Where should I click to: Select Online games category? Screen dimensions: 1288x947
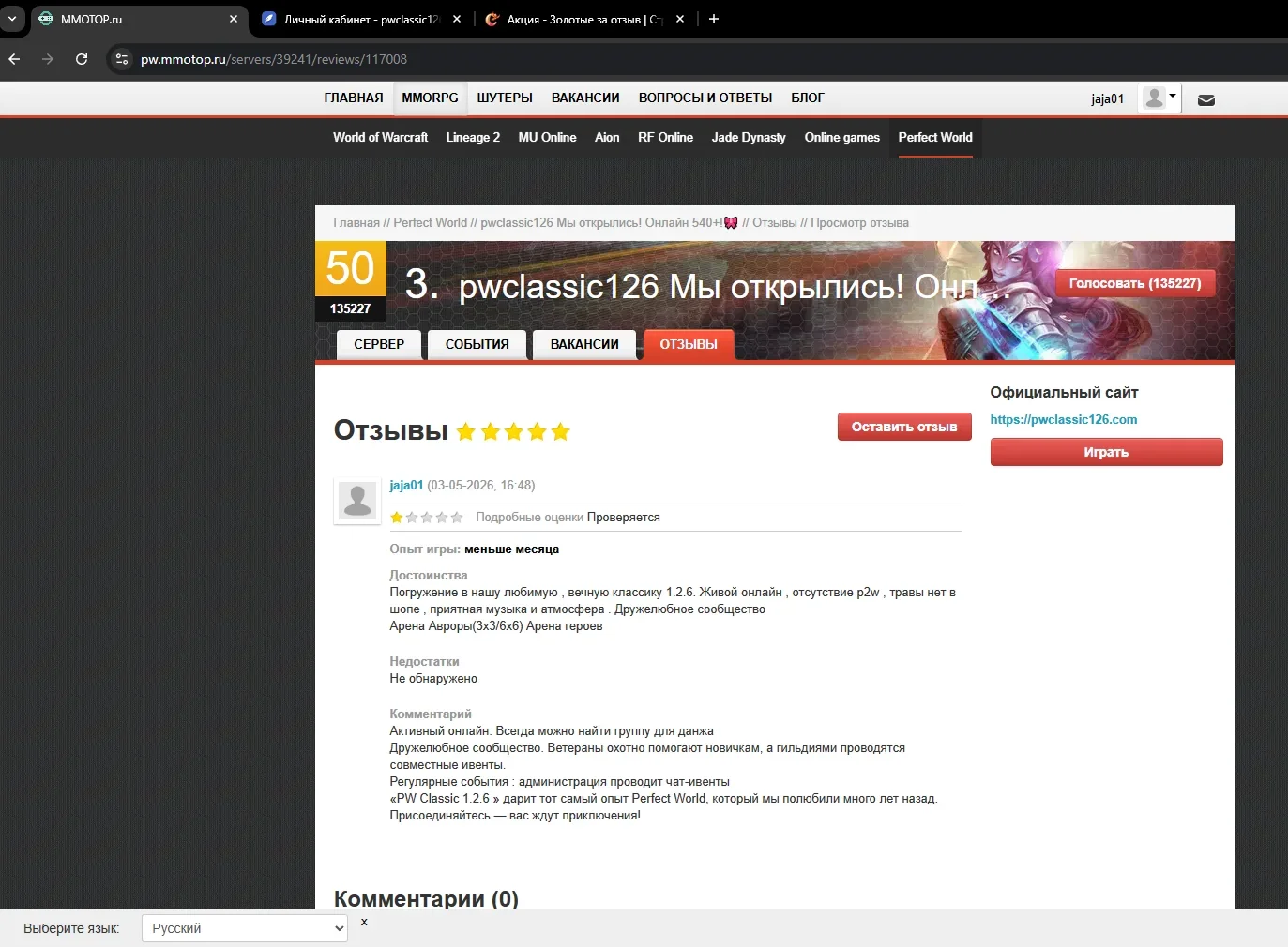(841, 137)
